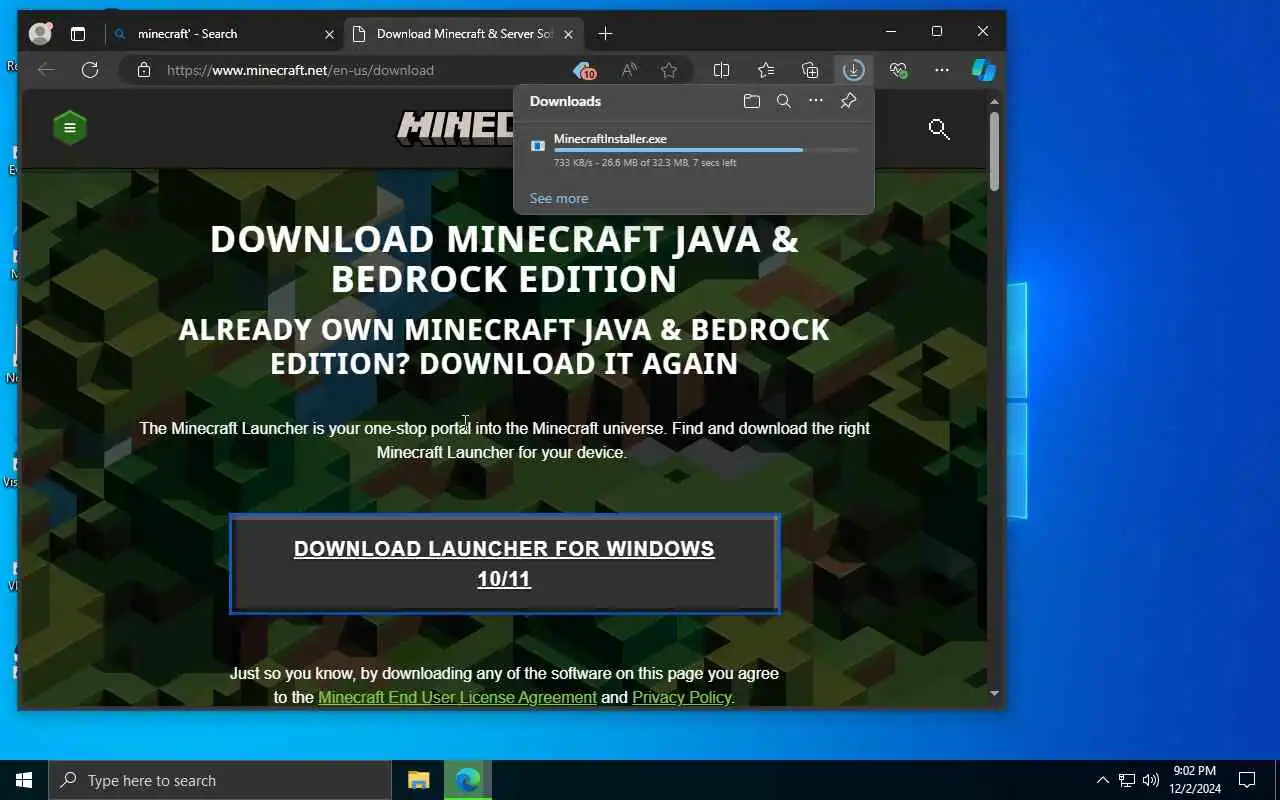
Task: Open Edge Settings and more menu
Action: [942, 70]
